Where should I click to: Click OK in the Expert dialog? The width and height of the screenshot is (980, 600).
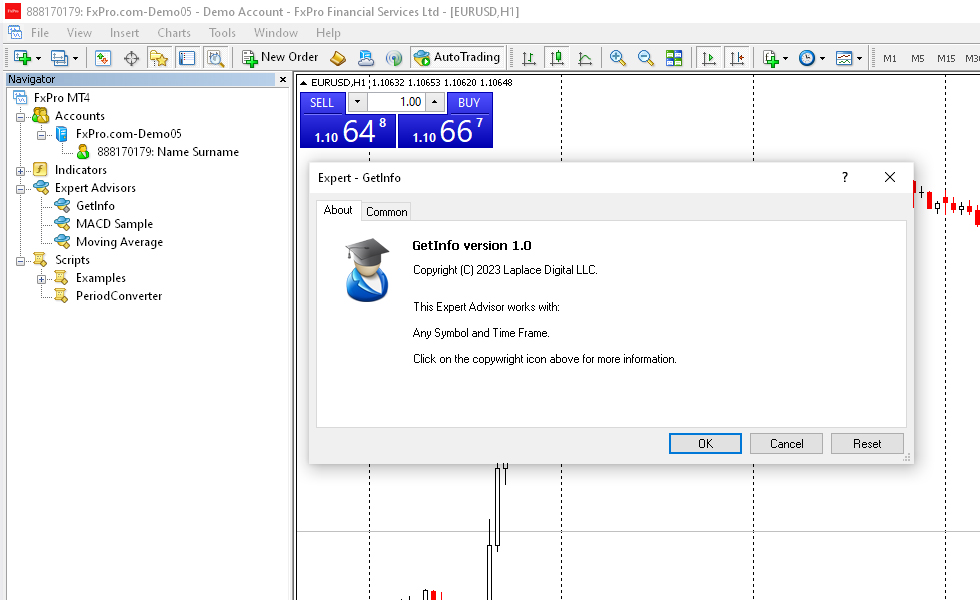[705, 444]
